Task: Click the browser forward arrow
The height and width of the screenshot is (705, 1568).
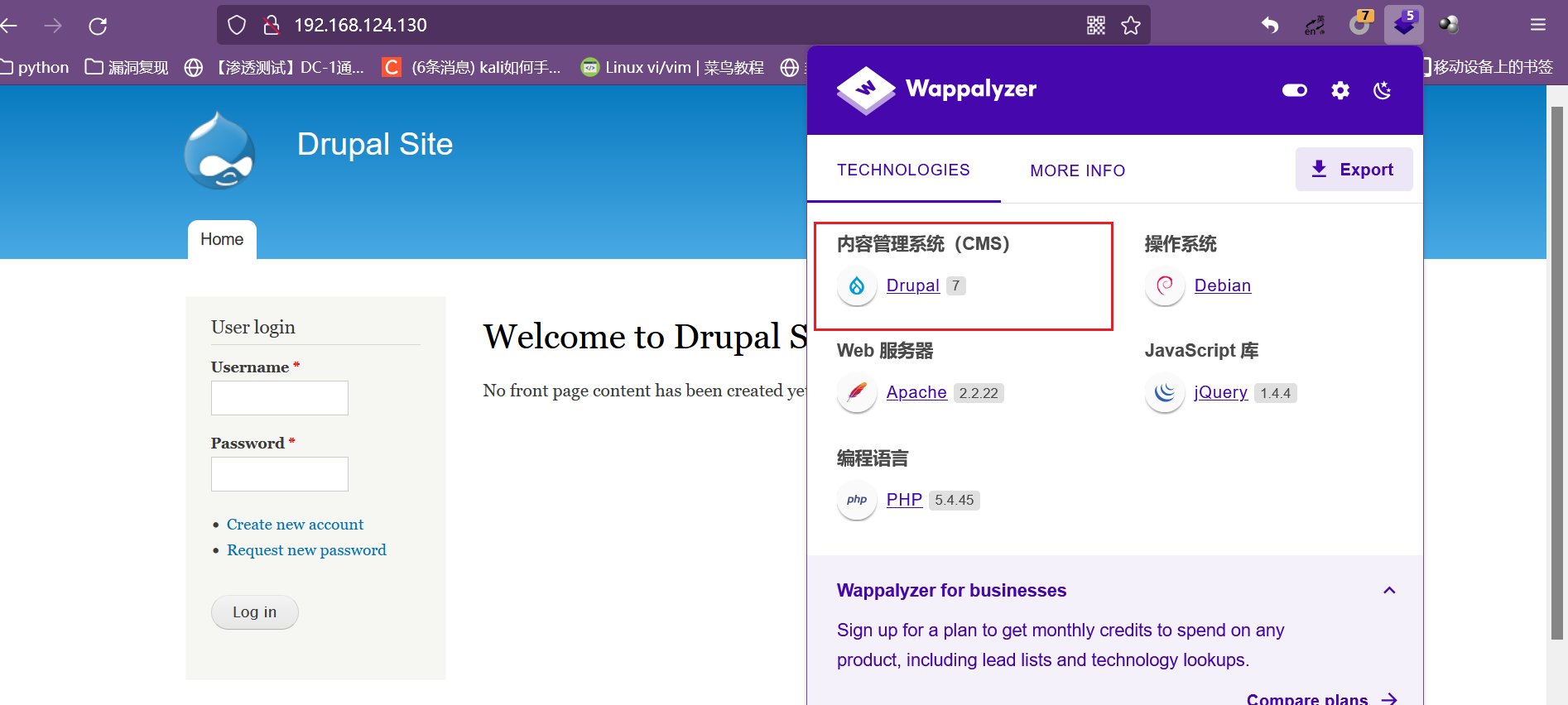Action: [x=53, y=26]
